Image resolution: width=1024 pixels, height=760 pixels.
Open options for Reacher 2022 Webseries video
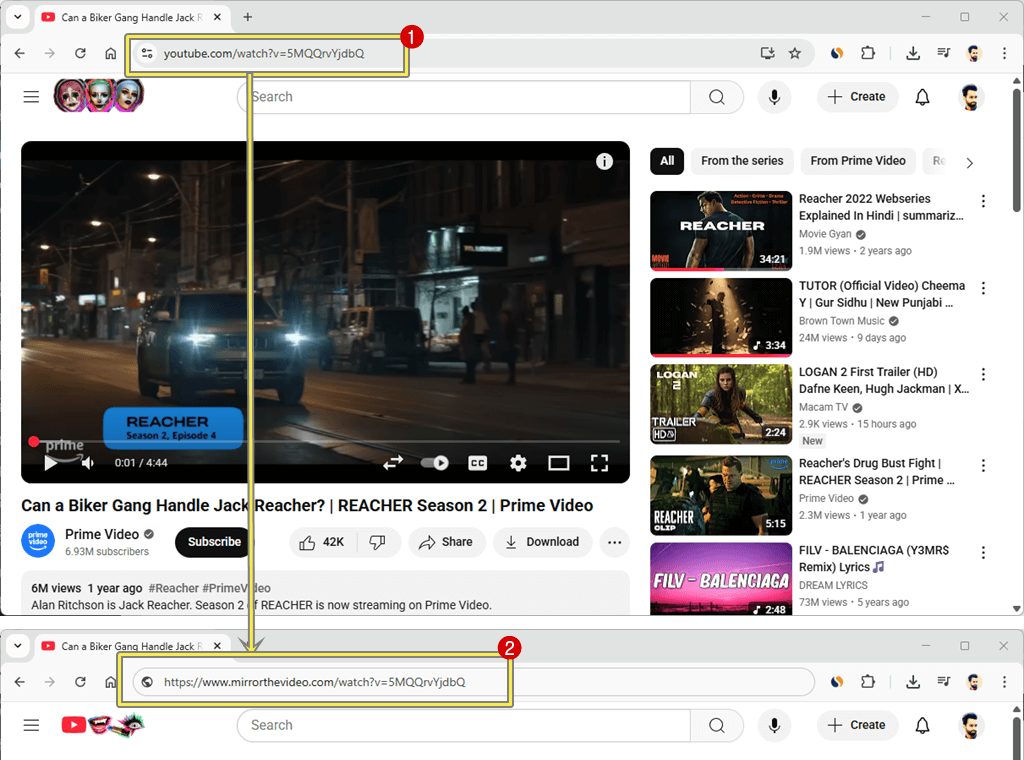983,200
